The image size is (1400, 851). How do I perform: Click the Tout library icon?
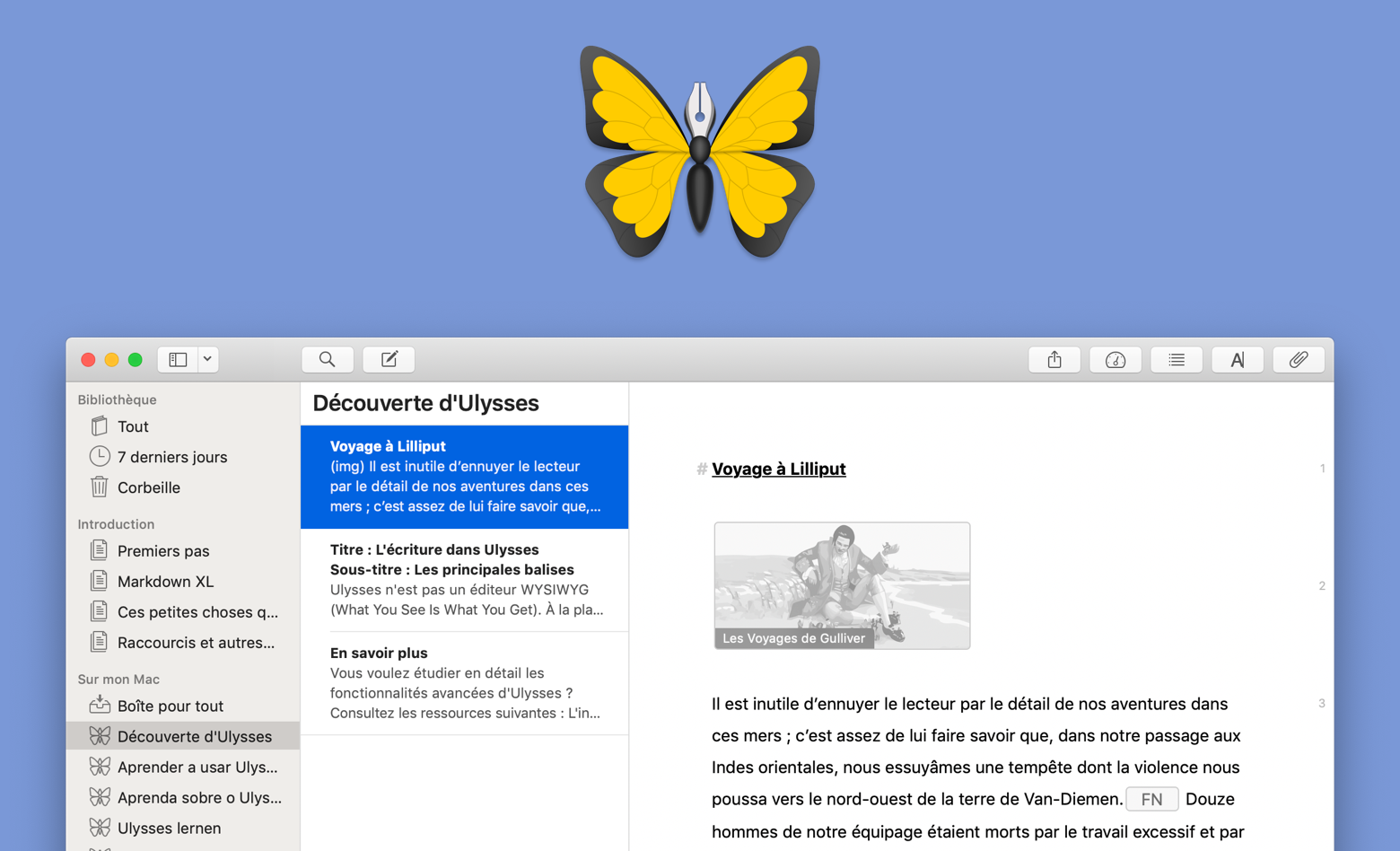(x=100, y=425)
